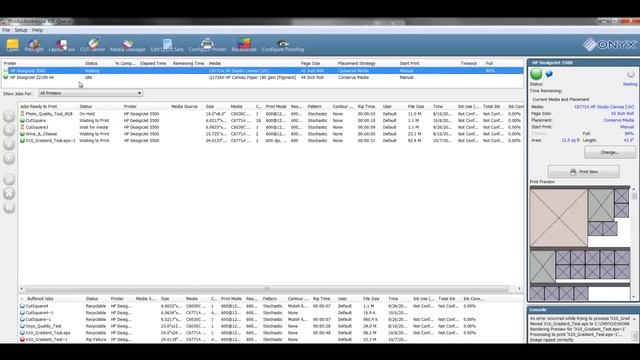Click Q1724A HP Canvas Paper media text
This screenshot has height=360, width=640.
point(252,77)
